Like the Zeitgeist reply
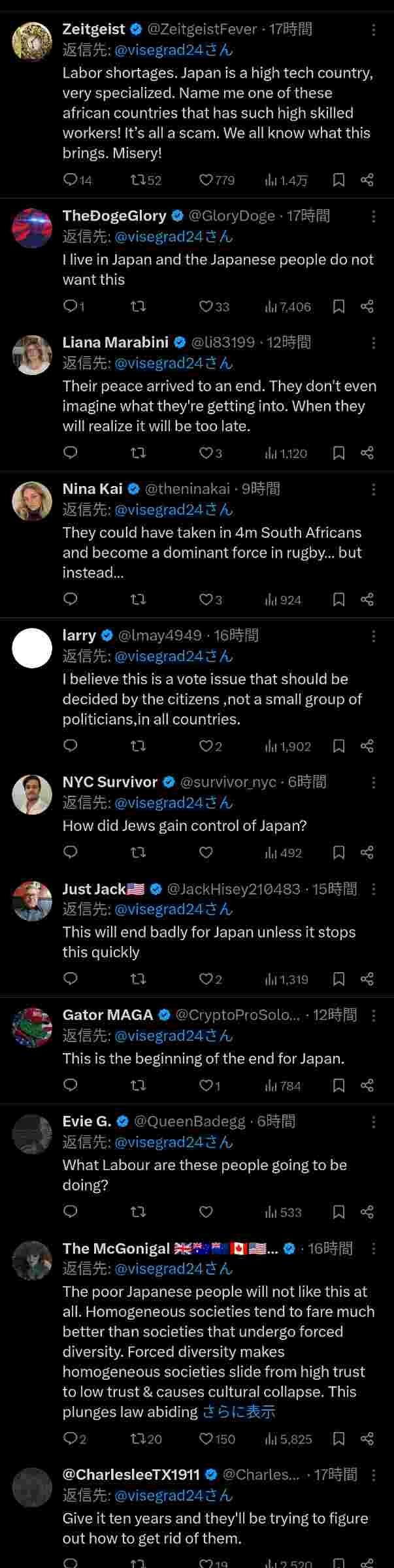 tap(206, 180)
